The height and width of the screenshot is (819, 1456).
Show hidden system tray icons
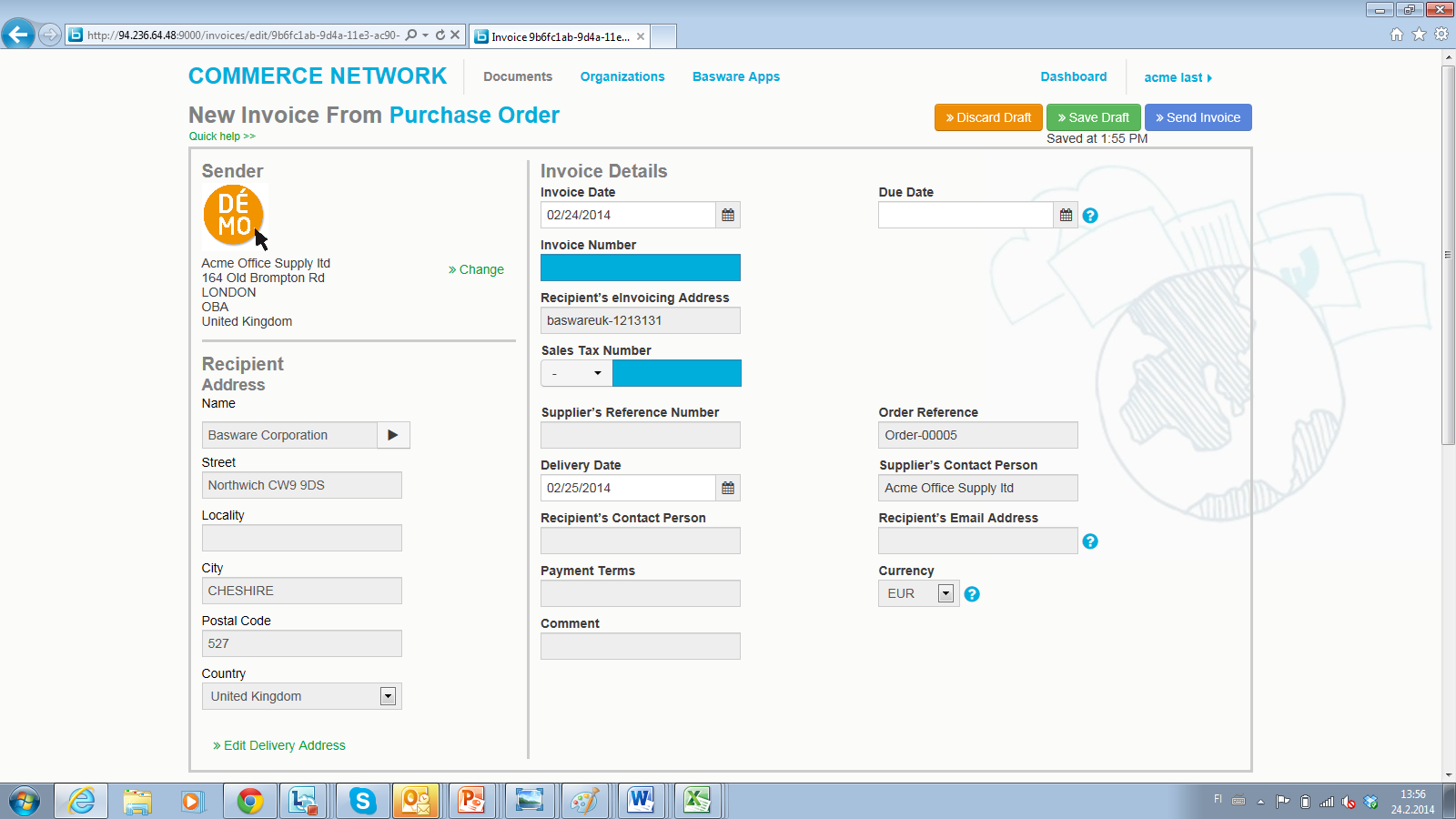pyautogui.click(x=1260, y=802)
